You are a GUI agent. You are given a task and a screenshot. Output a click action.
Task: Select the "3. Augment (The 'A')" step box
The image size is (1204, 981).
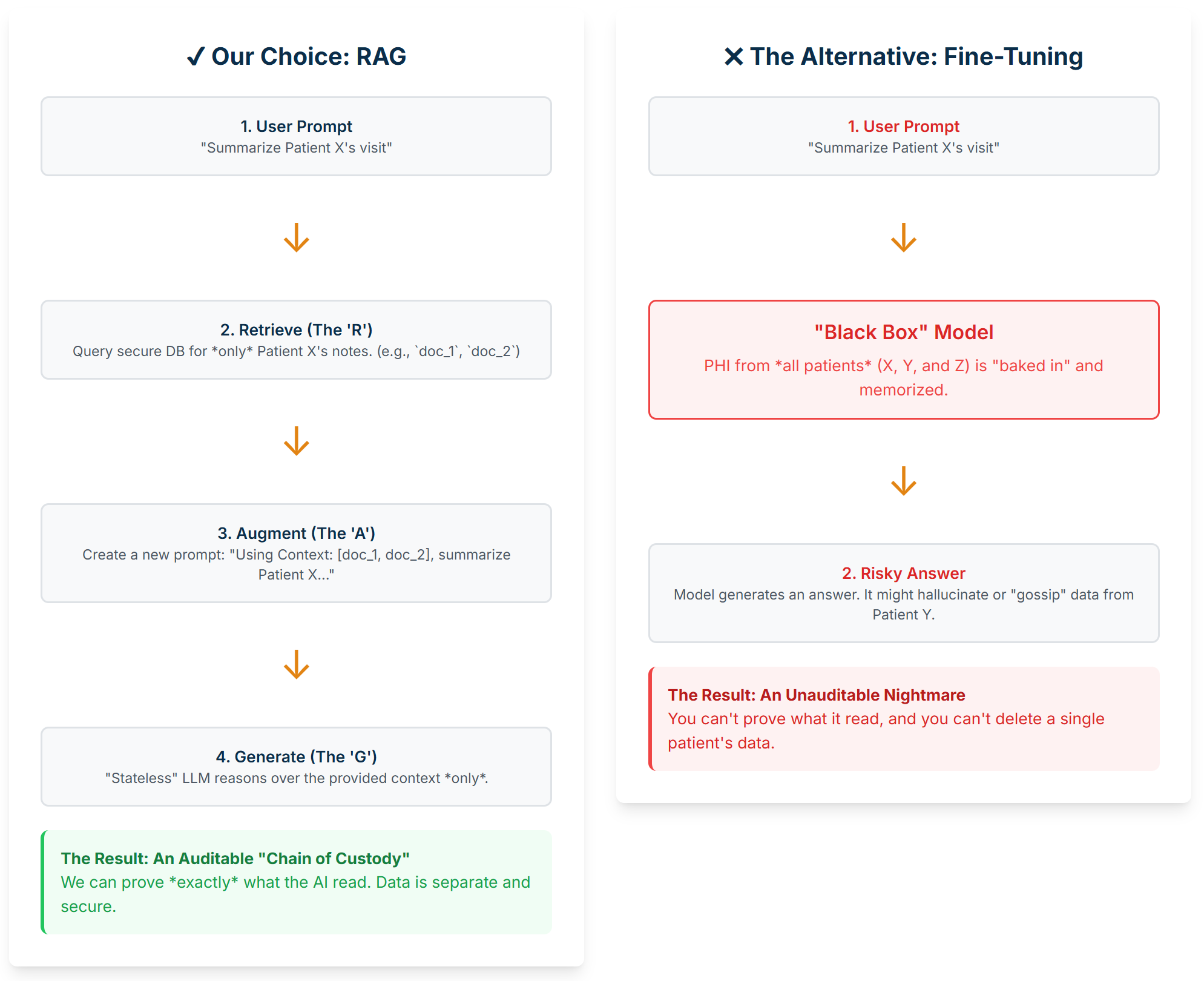(296, 553)
